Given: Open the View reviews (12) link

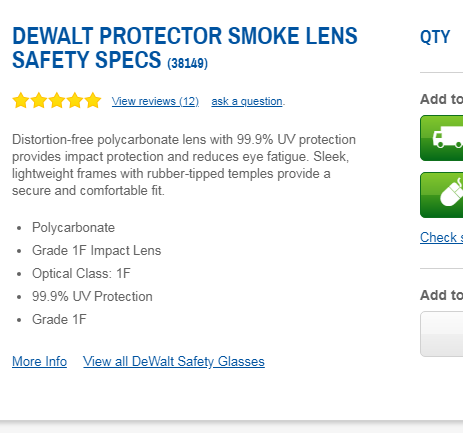Looking at the screenshot, I should click(155, 101).
